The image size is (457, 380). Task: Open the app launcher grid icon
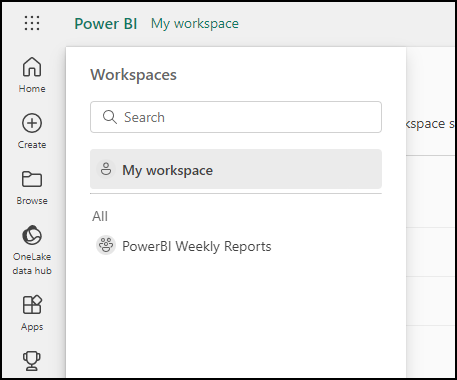tap(32, 23)
